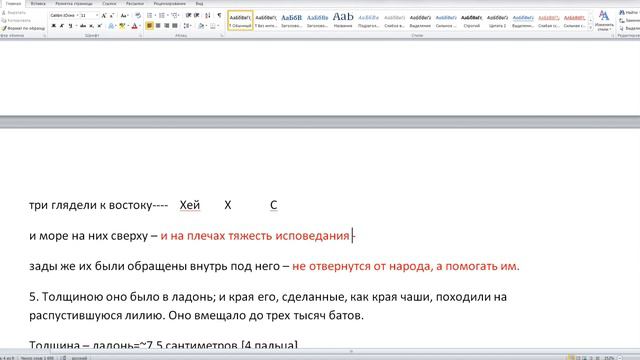
Task: Click red text 'тяжесть исповедания'
Action: click(289, 236)
